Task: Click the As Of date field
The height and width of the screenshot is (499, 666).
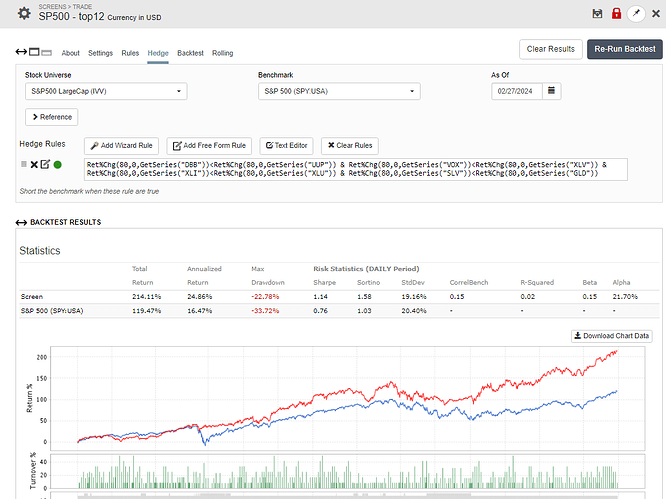Action: pyautogui.click(x=515, y=91)
